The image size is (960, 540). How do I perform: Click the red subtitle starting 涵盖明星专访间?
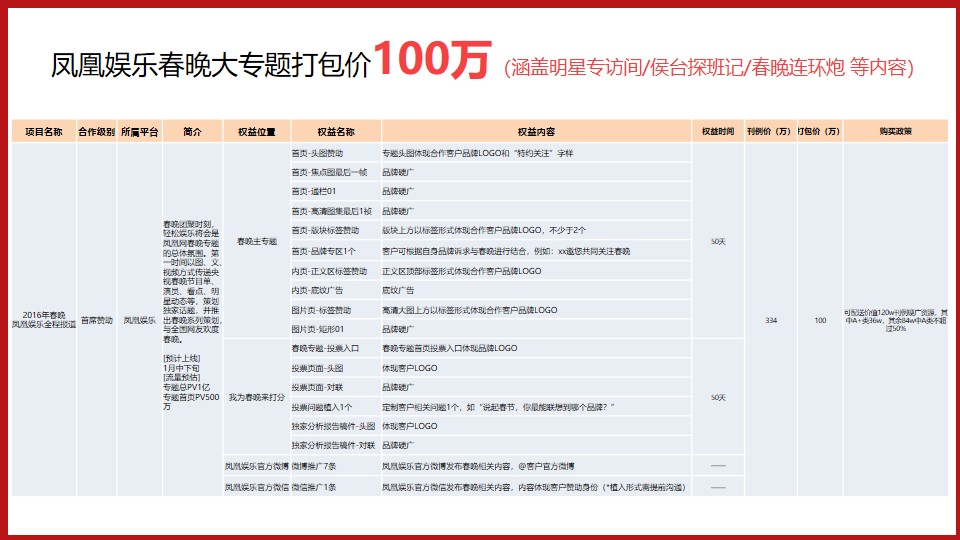pos(709,67)
